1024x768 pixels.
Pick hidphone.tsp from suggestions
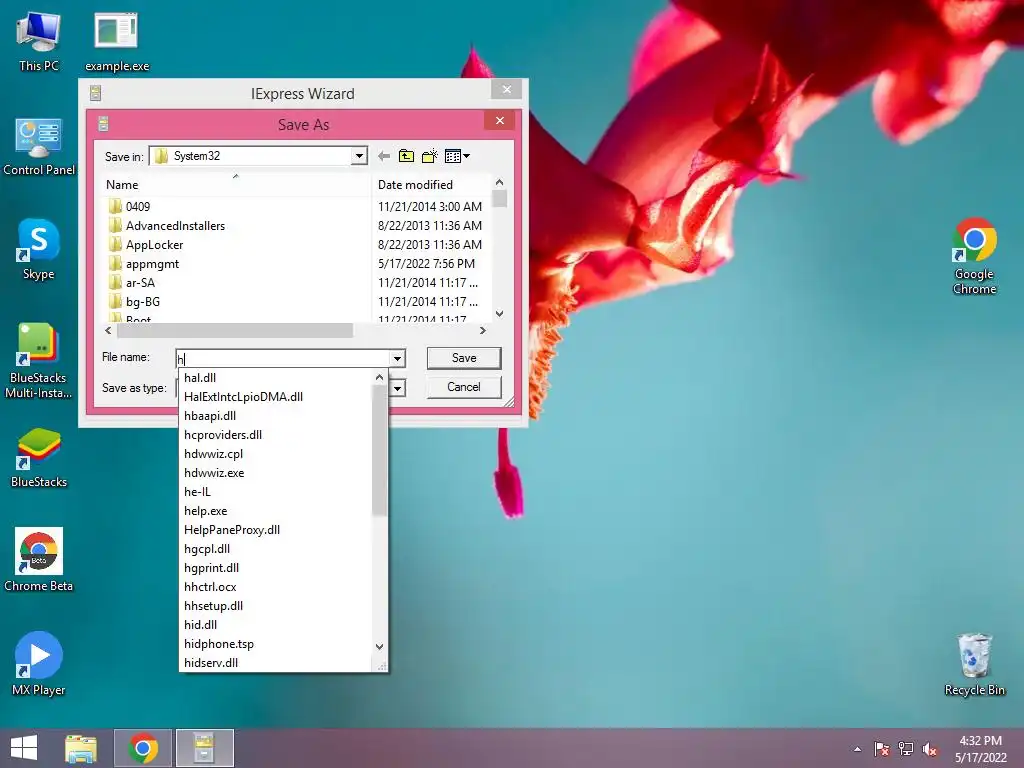pos(275,643)
